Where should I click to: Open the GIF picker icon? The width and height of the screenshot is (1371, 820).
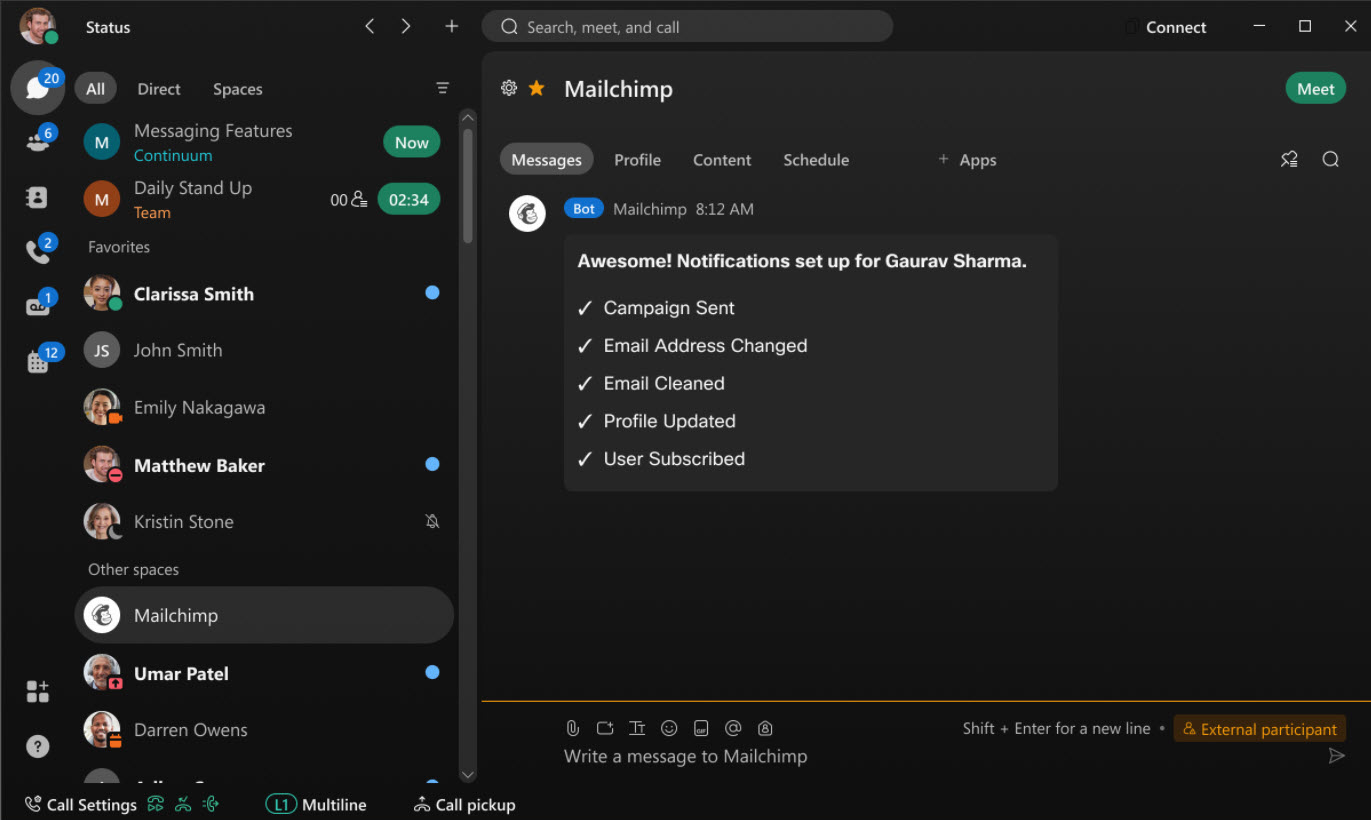point(701,728)
